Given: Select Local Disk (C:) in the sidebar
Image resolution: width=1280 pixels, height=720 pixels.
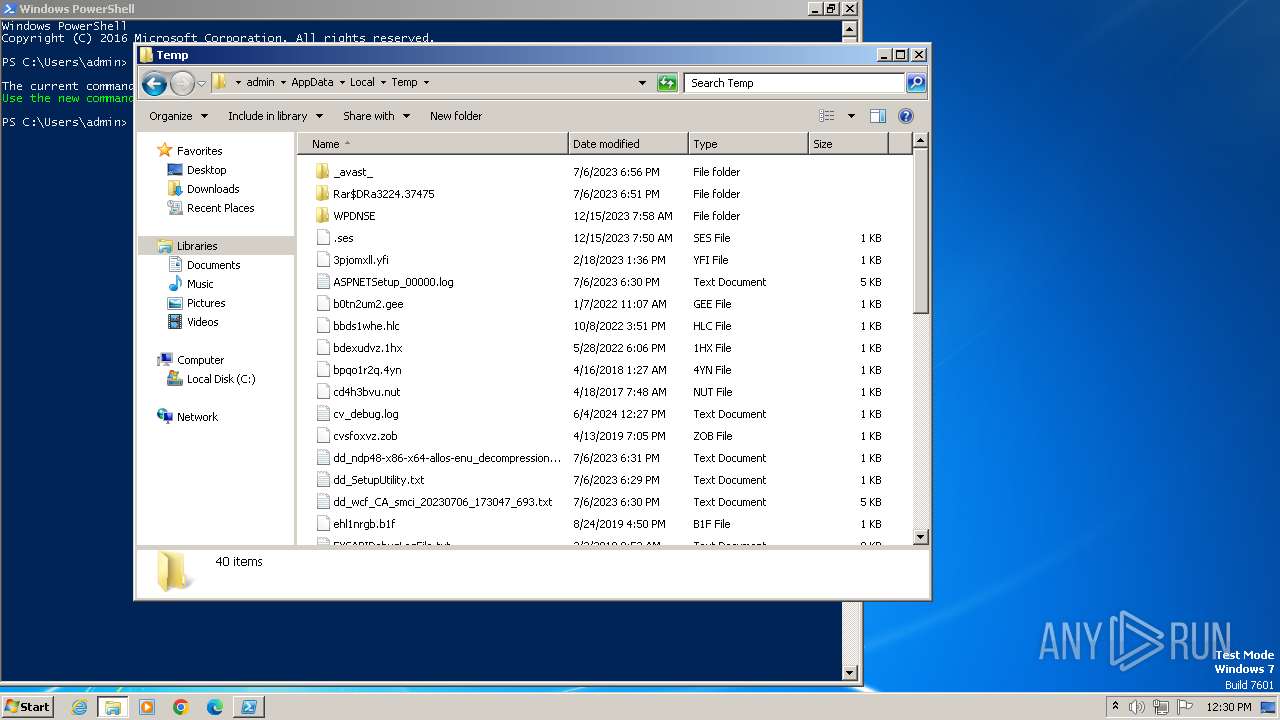Looking at the screenshot, I should [x=221, y=379].
